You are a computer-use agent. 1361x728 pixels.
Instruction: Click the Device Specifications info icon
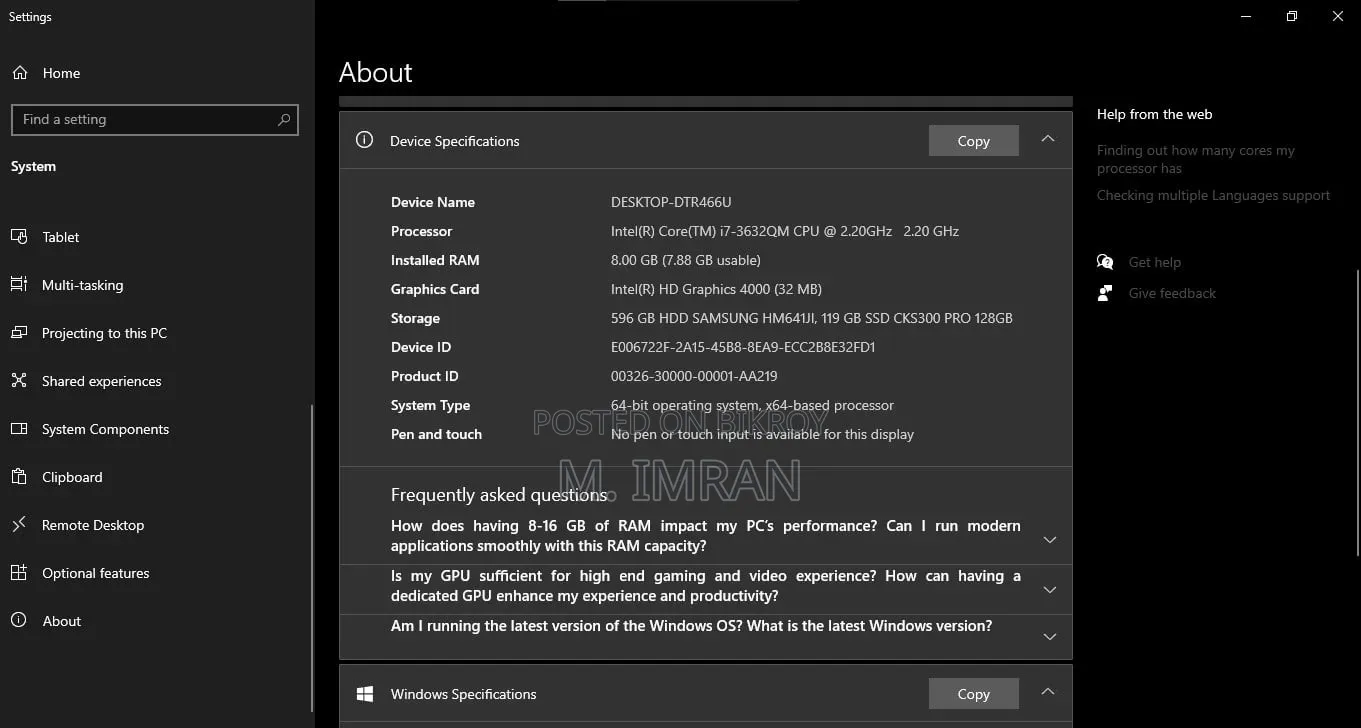(x=365, y=140)
